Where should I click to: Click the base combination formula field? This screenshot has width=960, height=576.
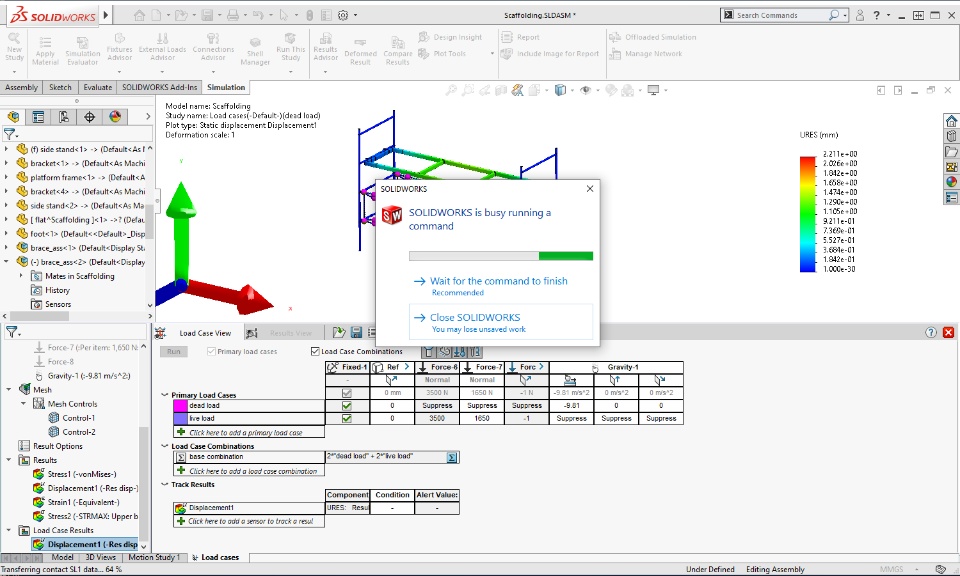tap(386, 457)
